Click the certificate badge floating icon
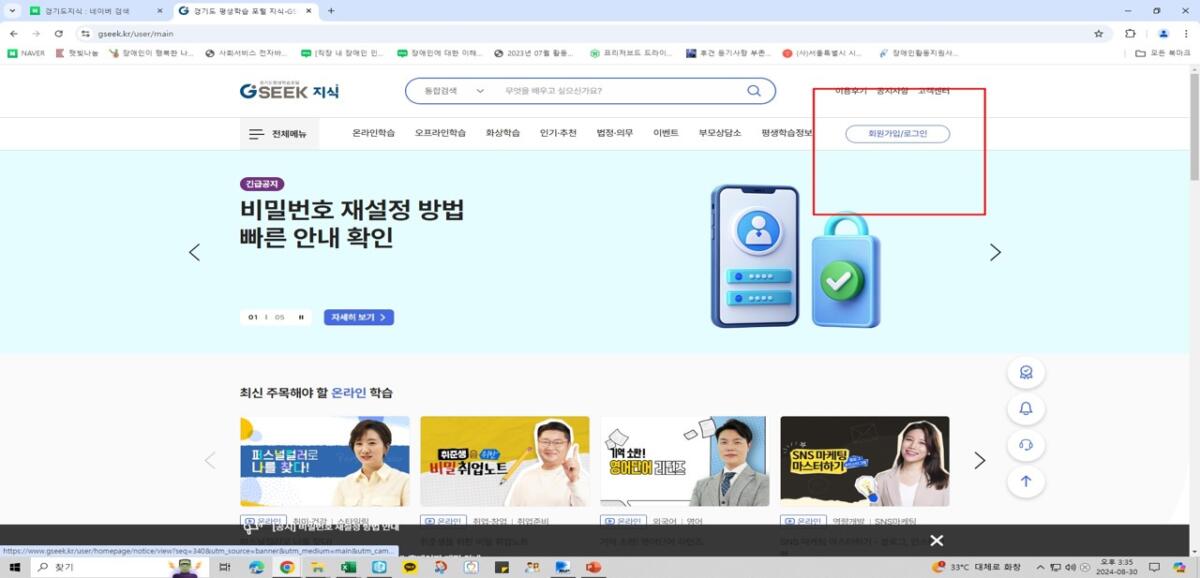The height and width of the screenshot is (578, 1200). 1025,373
